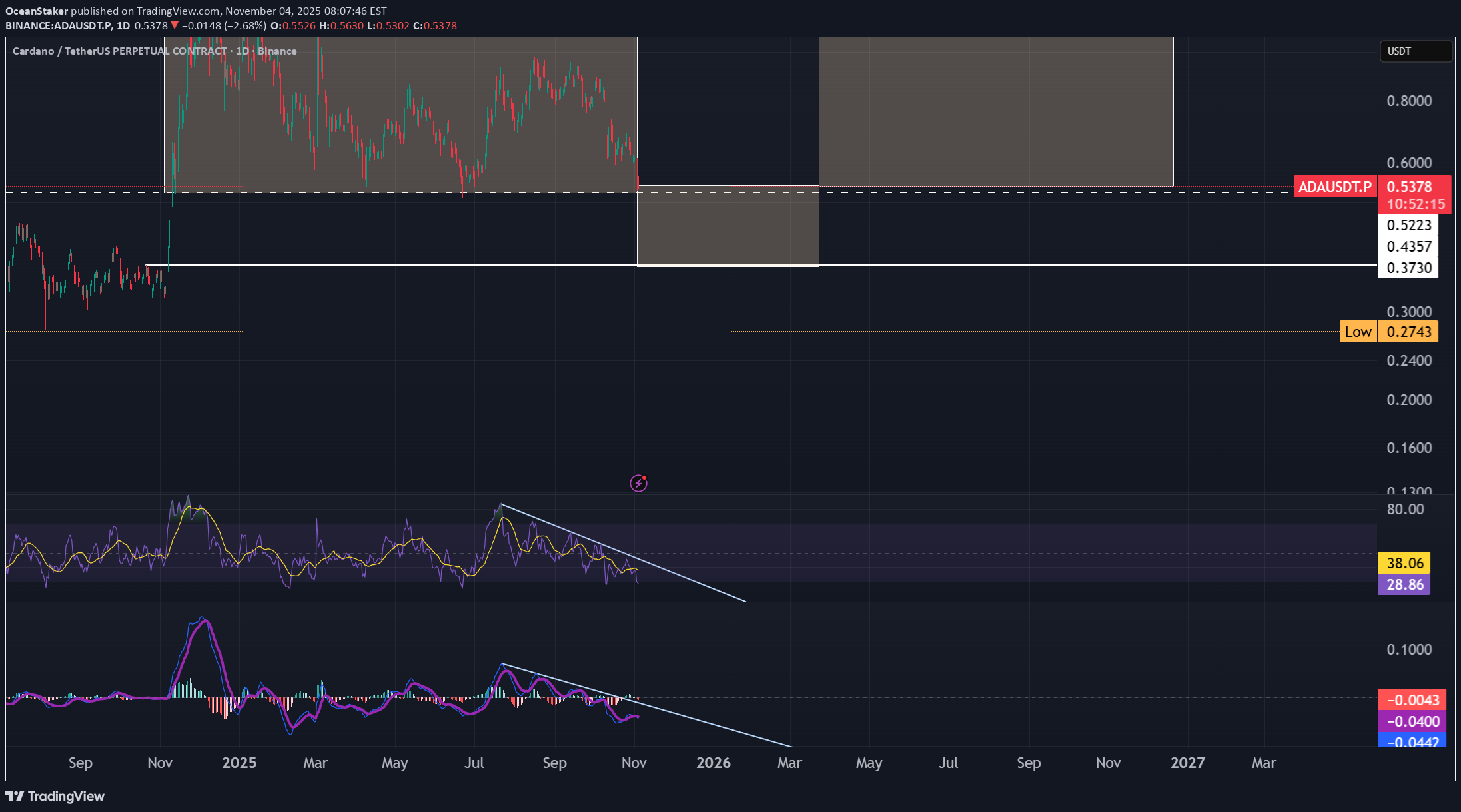Open the USDT currency selector box

click(x=1416, y=51)
